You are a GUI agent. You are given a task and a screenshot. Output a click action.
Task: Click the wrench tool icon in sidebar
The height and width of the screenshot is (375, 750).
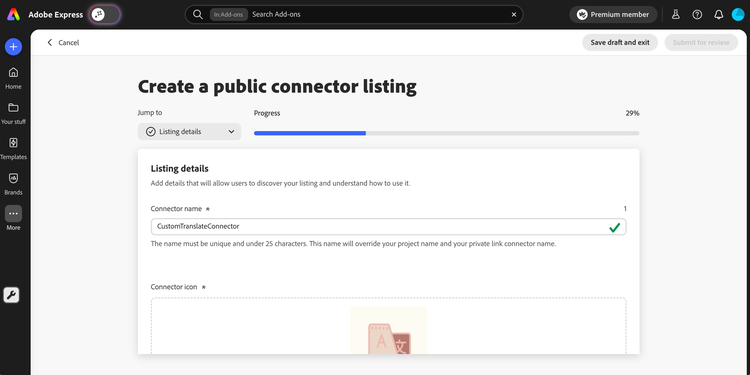tap(11, 295)
